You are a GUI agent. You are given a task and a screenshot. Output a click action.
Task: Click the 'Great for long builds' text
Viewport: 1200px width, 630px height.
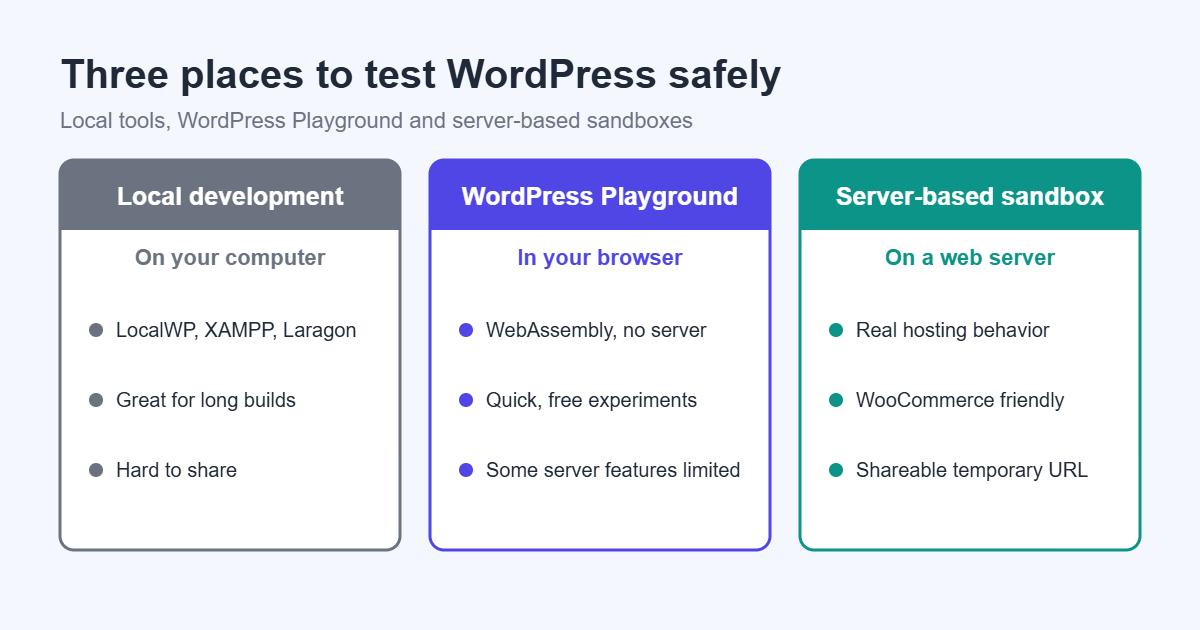coord(206,400)
